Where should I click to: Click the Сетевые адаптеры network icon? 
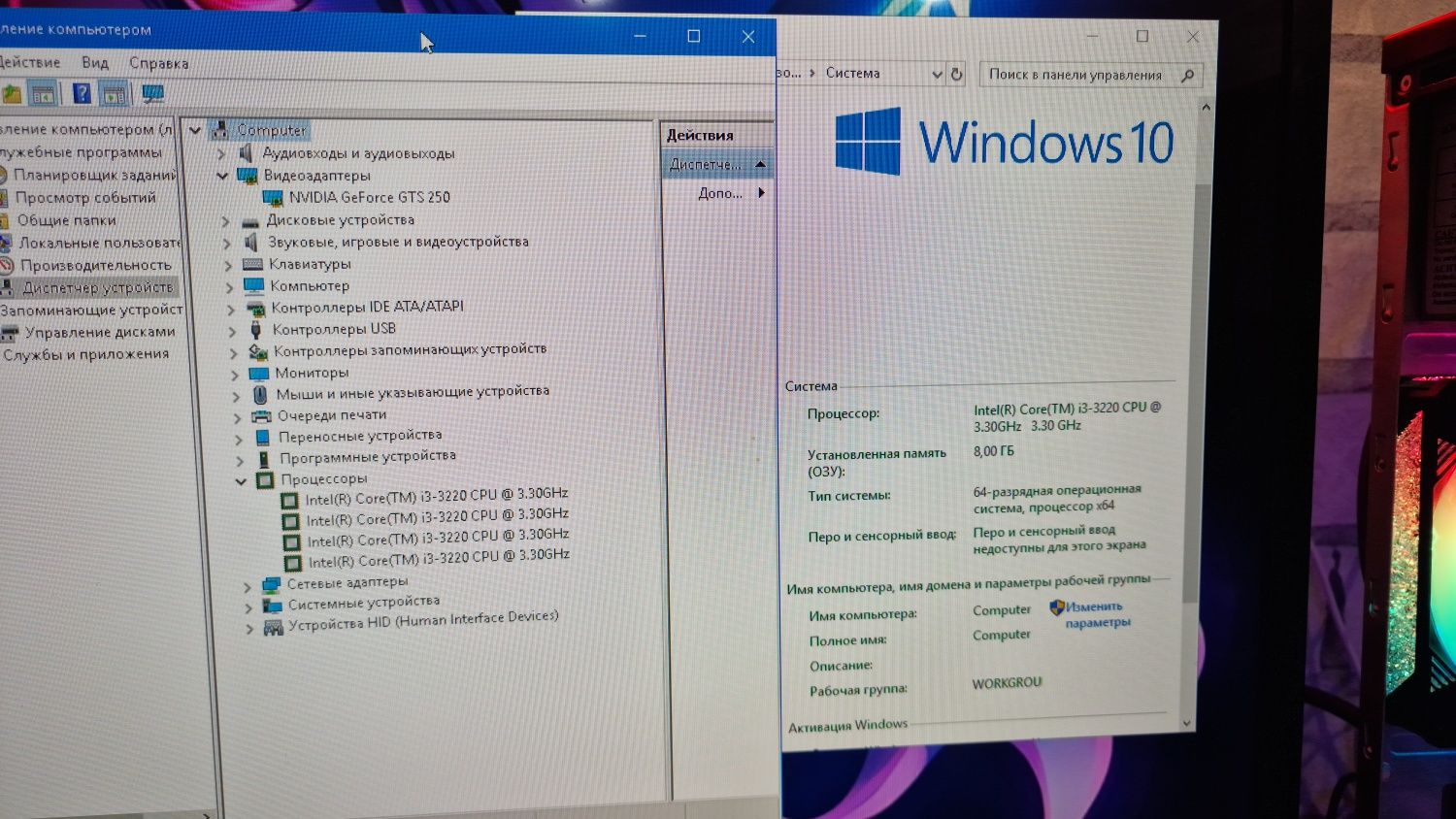[271, 584]
